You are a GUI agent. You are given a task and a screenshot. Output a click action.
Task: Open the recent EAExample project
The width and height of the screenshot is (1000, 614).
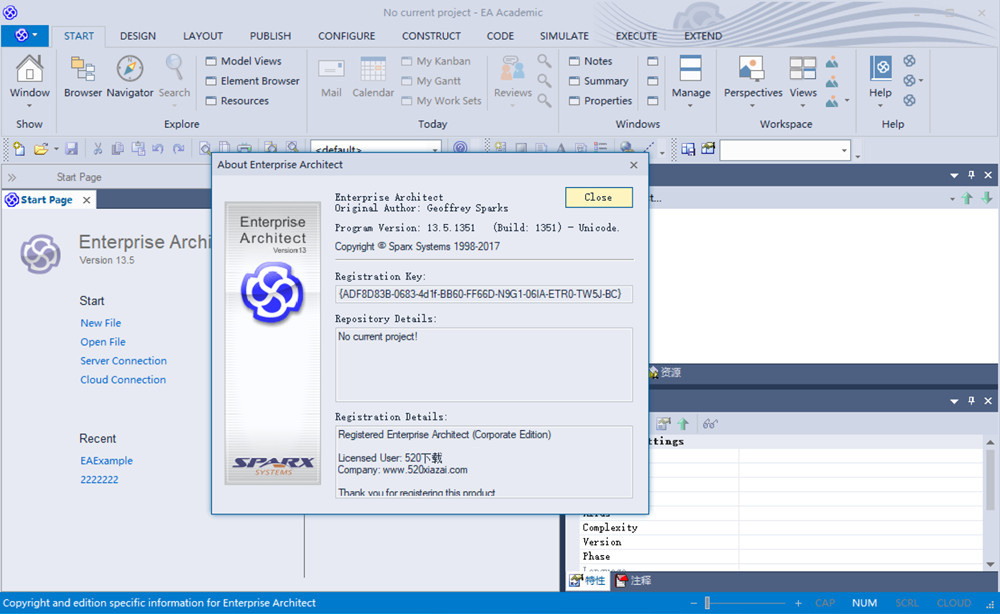point(106,460)
